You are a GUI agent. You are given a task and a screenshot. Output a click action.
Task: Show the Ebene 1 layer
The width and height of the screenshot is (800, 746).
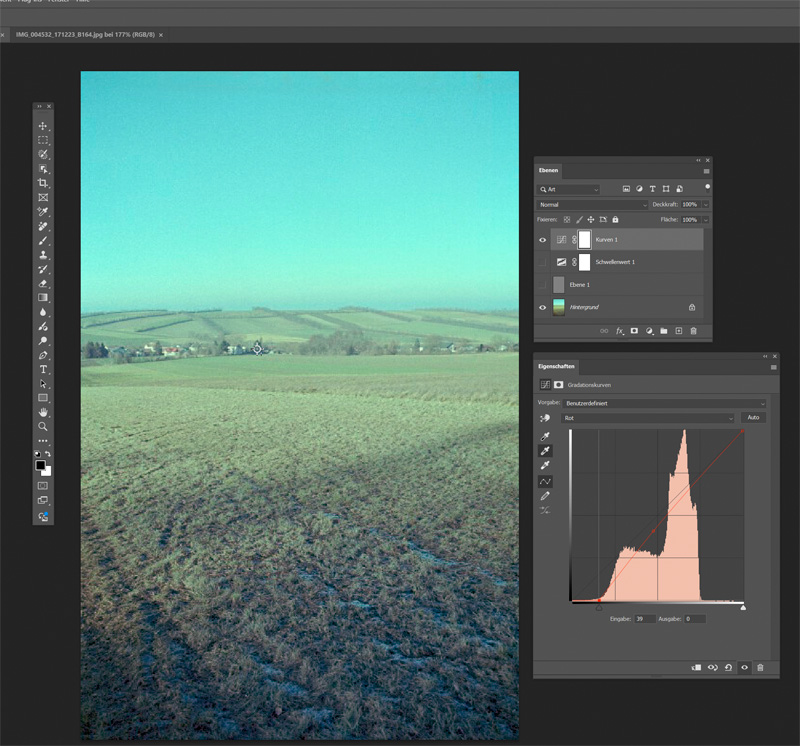[x=542, y=285]
